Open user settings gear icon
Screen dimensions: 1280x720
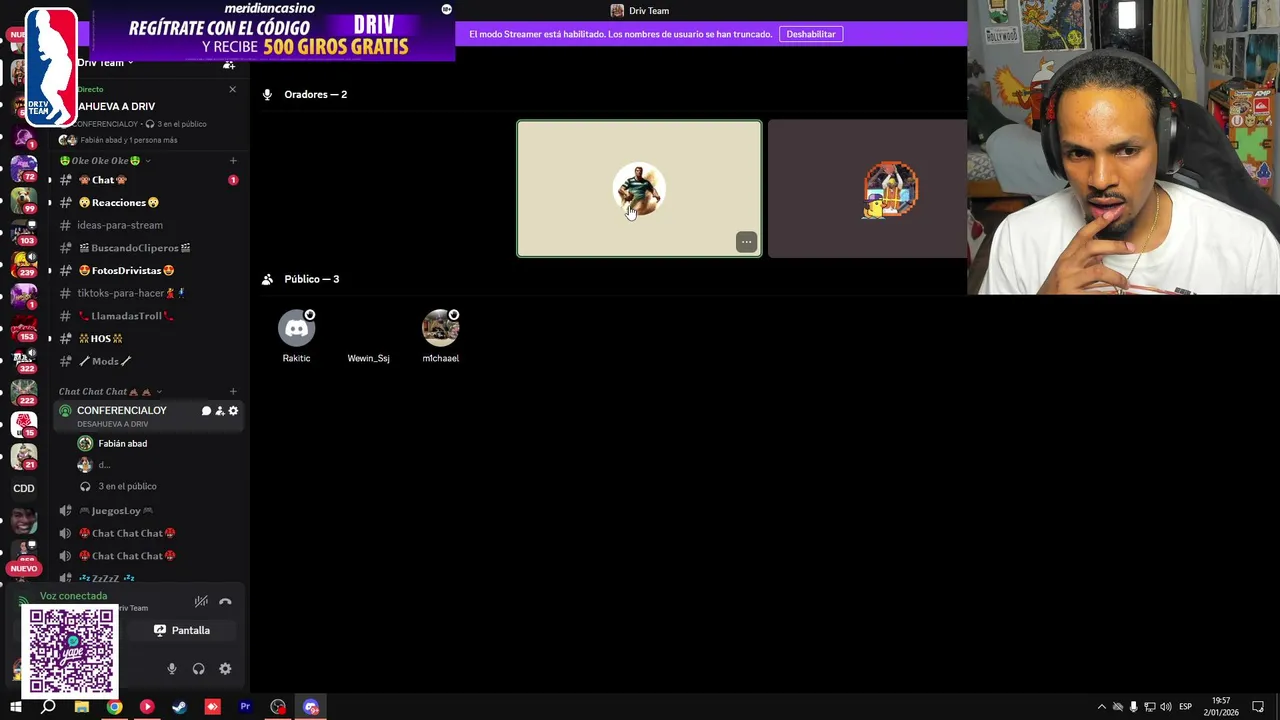pyautogui.click(x=225, y=669)
